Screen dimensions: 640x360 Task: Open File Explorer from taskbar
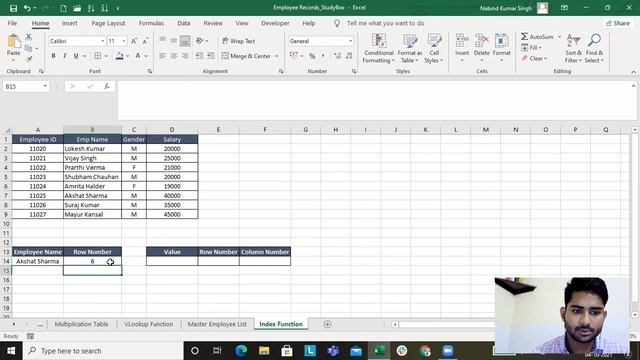[264, 351]
